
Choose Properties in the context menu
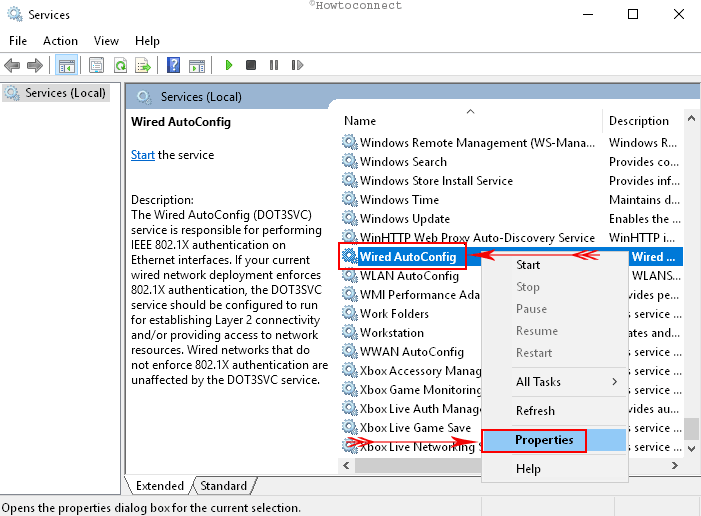(554, 440)
